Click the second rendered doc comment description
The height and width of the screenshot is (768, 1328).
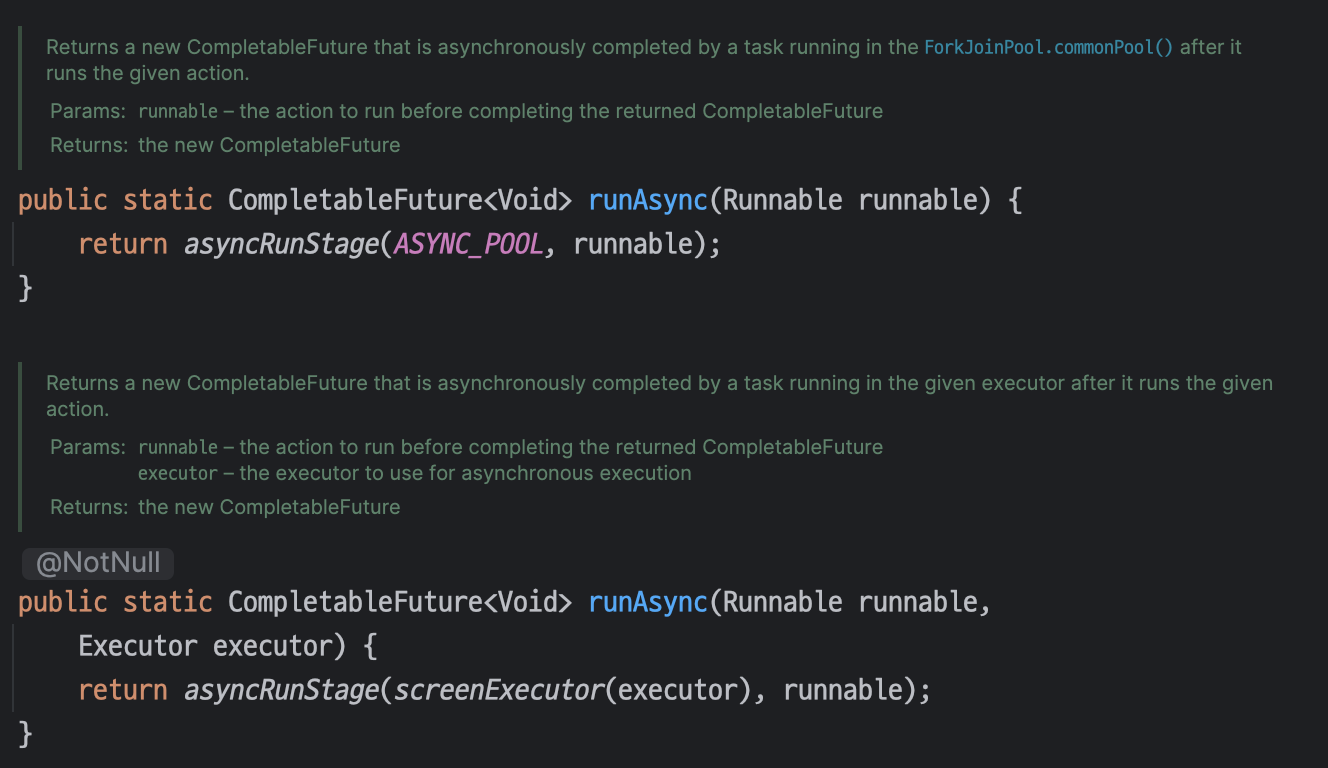tap(659, 396)
